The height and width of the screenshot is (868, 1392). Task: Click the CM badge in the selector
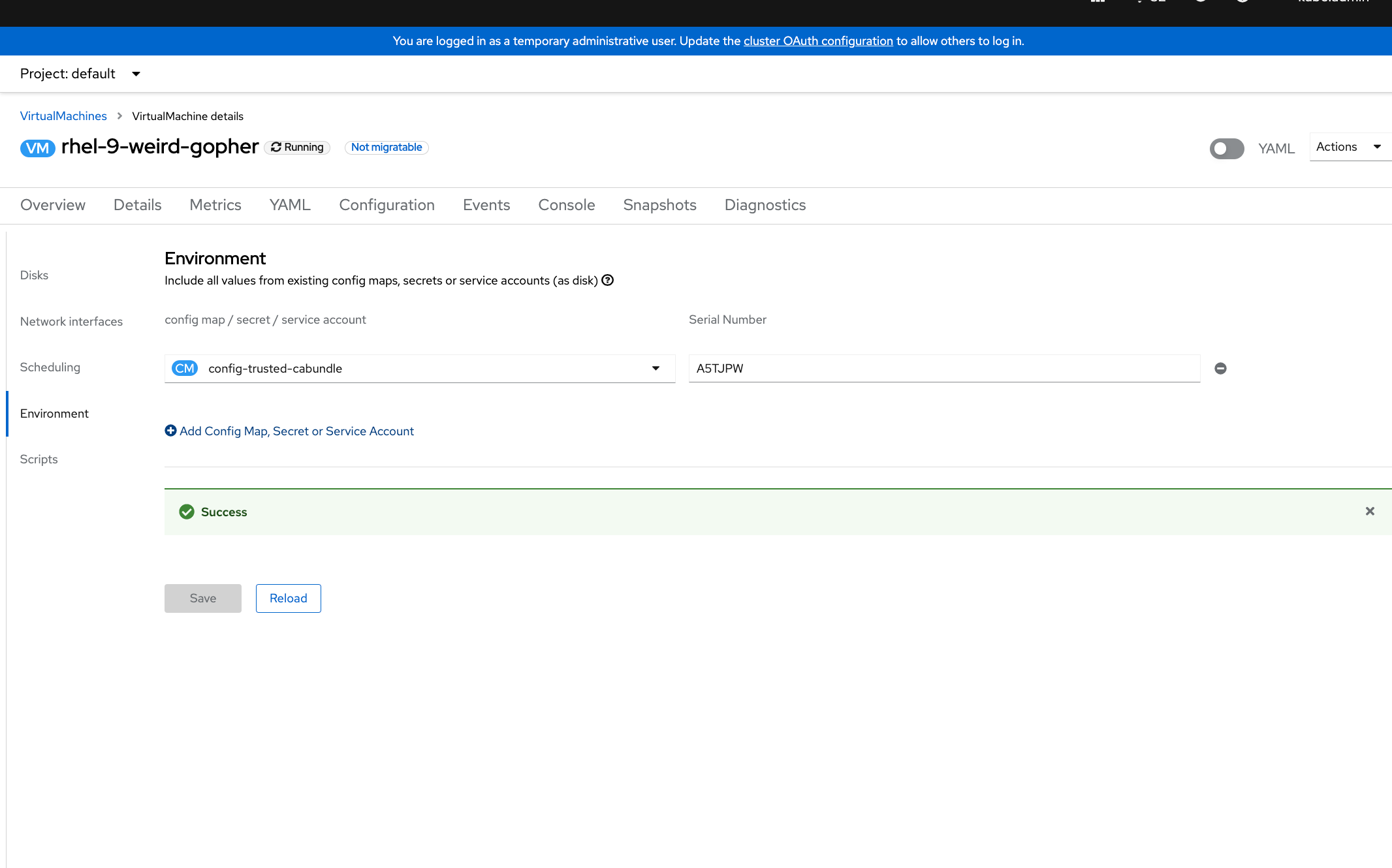(185, 369)
